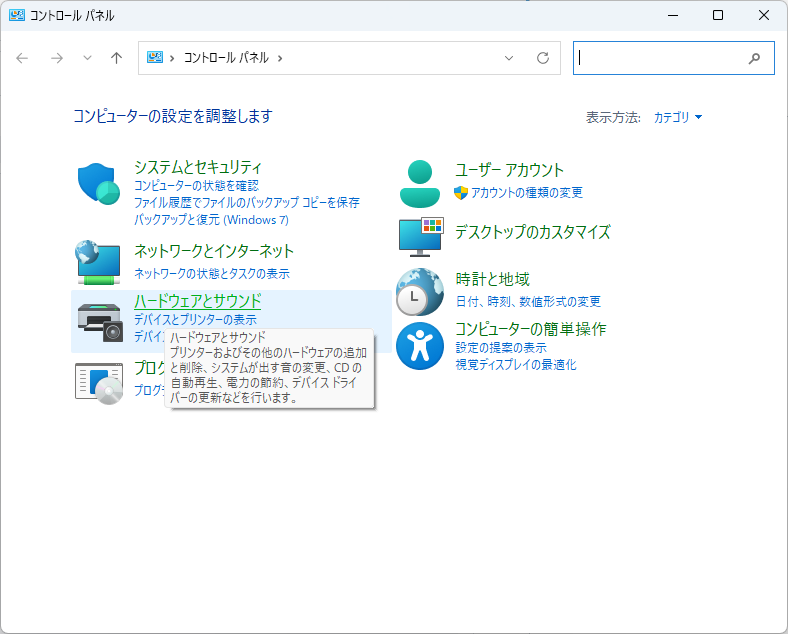This screenshot has width=788, height=634.
Task: Open the User Accounts person icon
Action: pyautogui.click(x=420, y=184)
